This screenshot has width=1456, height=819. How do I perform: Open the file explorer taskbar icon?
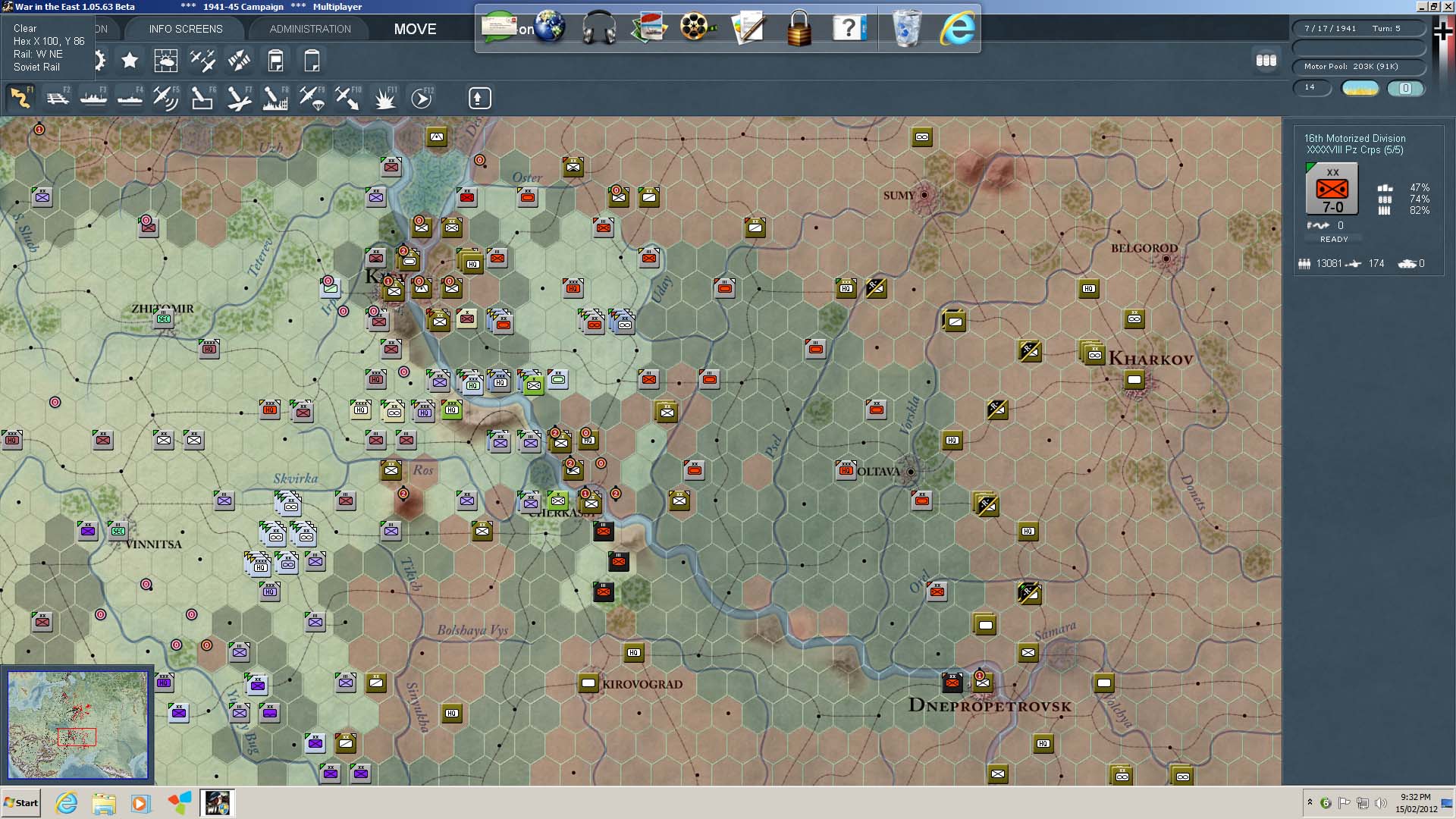[x=104, y=803]
